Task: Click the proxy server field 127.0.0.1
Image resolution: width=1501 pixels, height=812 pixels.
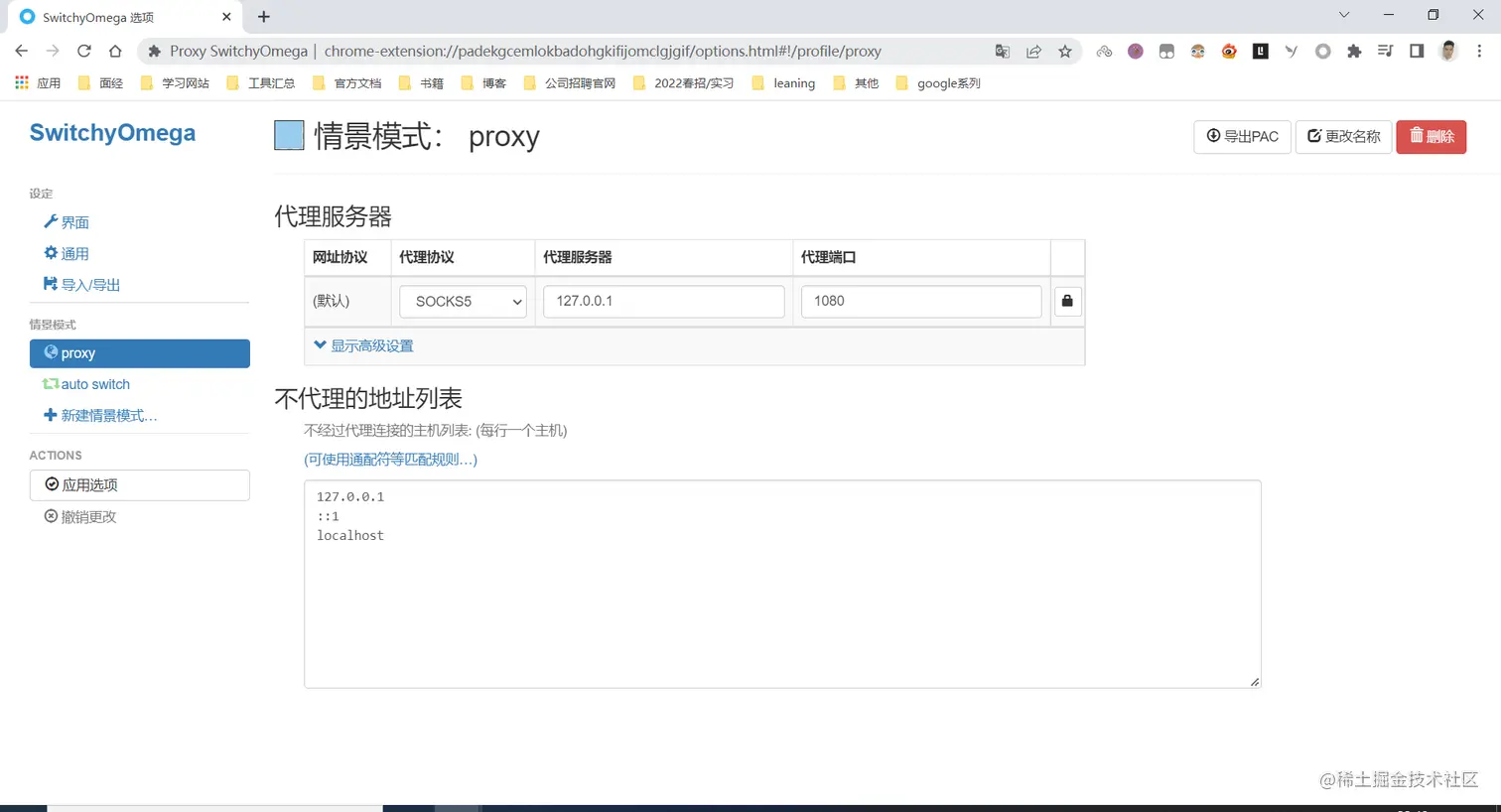Action: [664, 301]
